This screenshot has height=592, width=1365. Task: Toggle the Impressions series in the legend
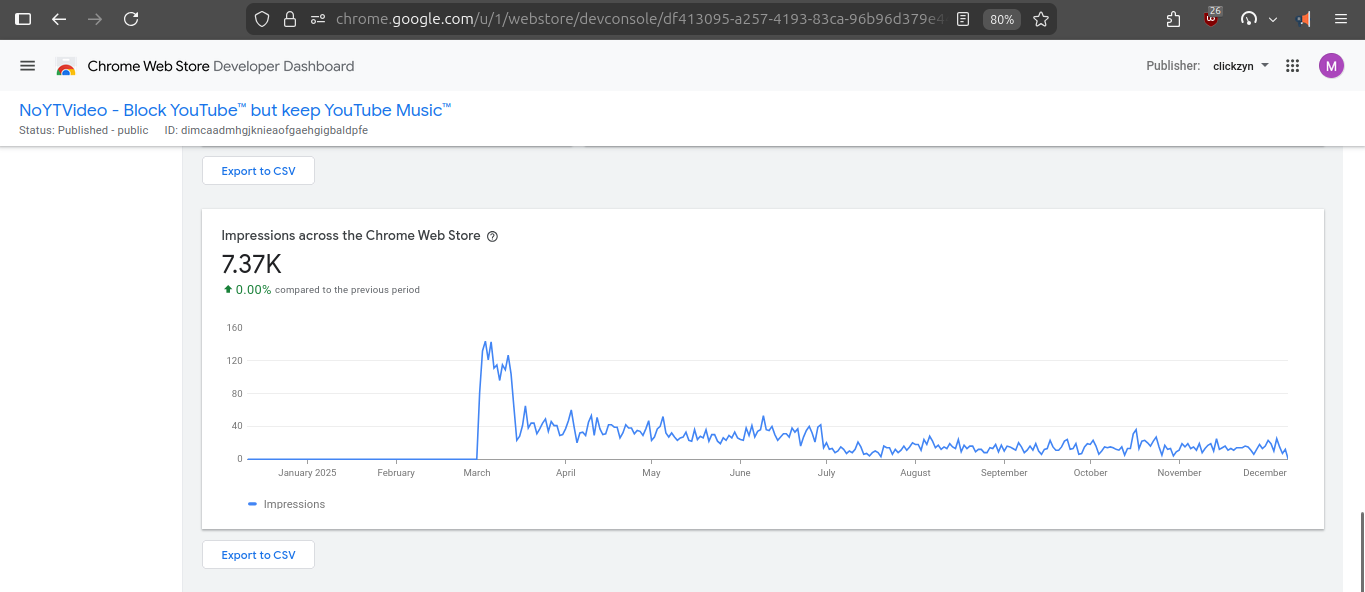point(287,504)
